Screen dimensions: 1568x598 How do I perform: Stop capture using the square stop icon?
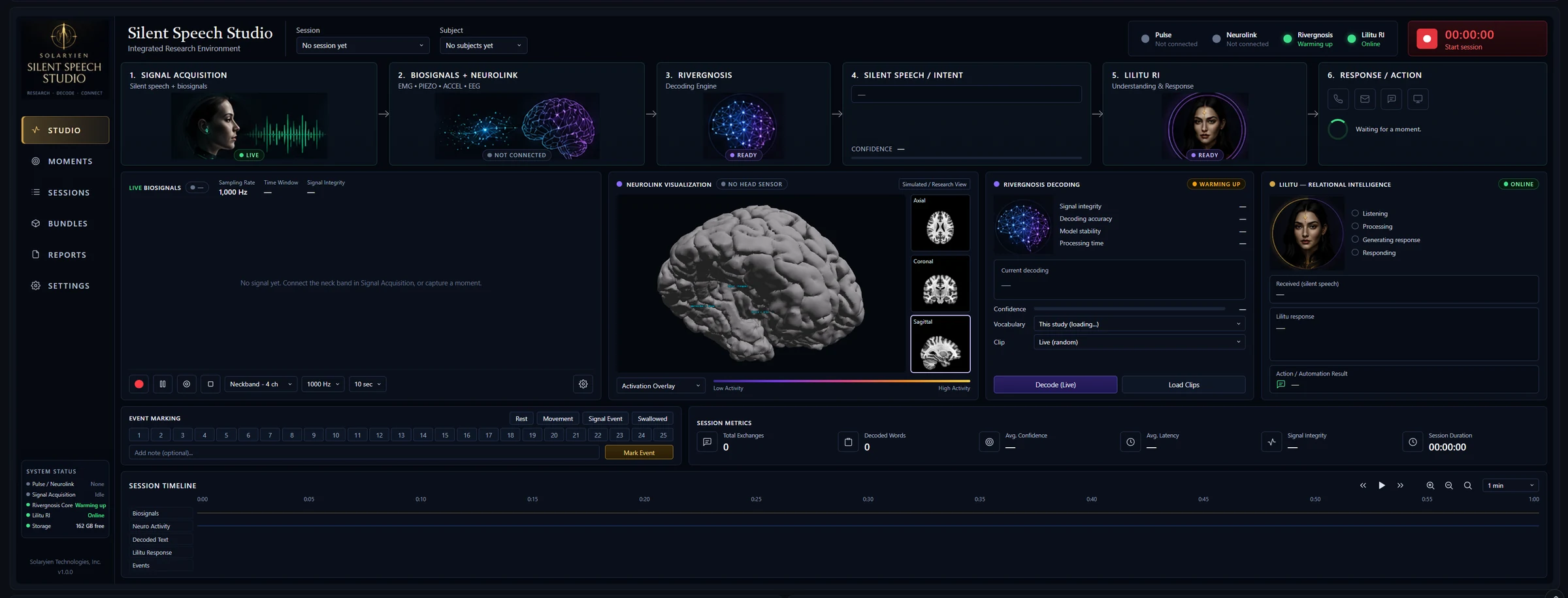coord(210,384)
